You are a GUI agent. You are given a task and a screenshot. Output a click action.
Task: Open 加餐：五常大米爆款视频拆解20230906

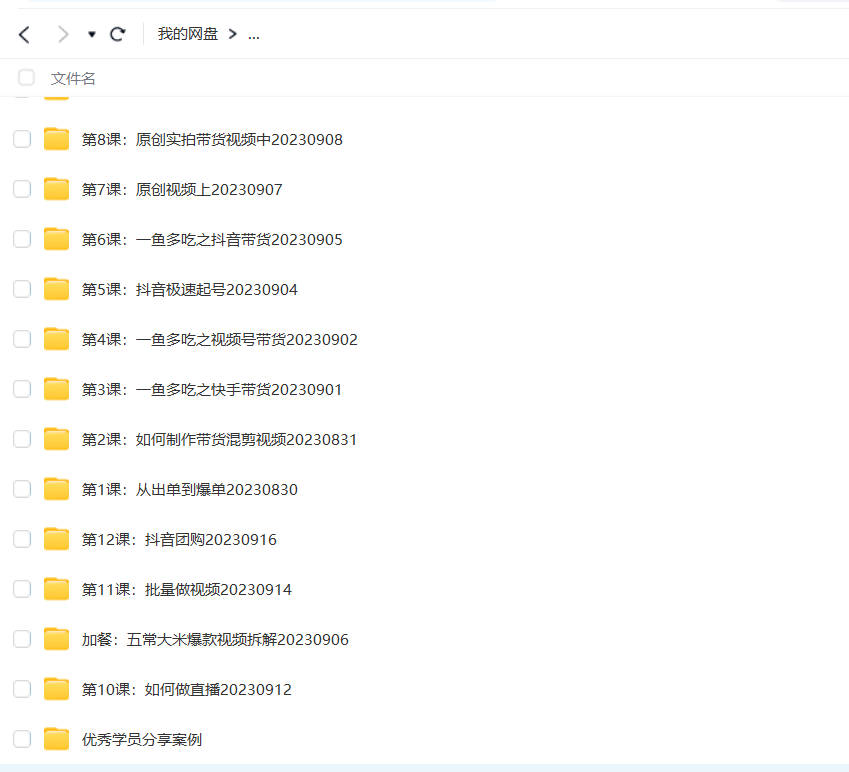pos(215,639)
